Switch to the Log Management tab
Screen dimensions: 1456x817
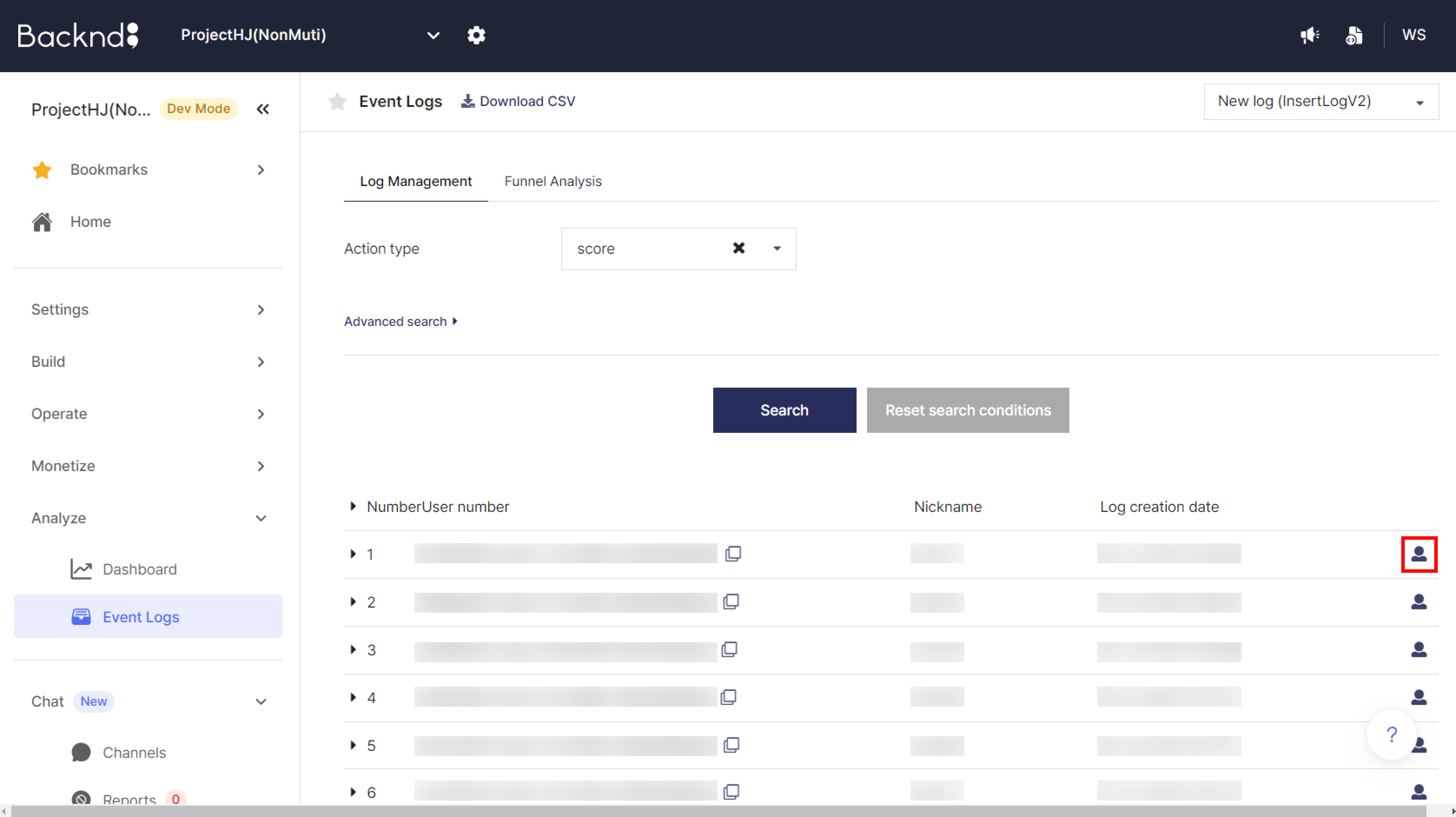tap(415, 181)
